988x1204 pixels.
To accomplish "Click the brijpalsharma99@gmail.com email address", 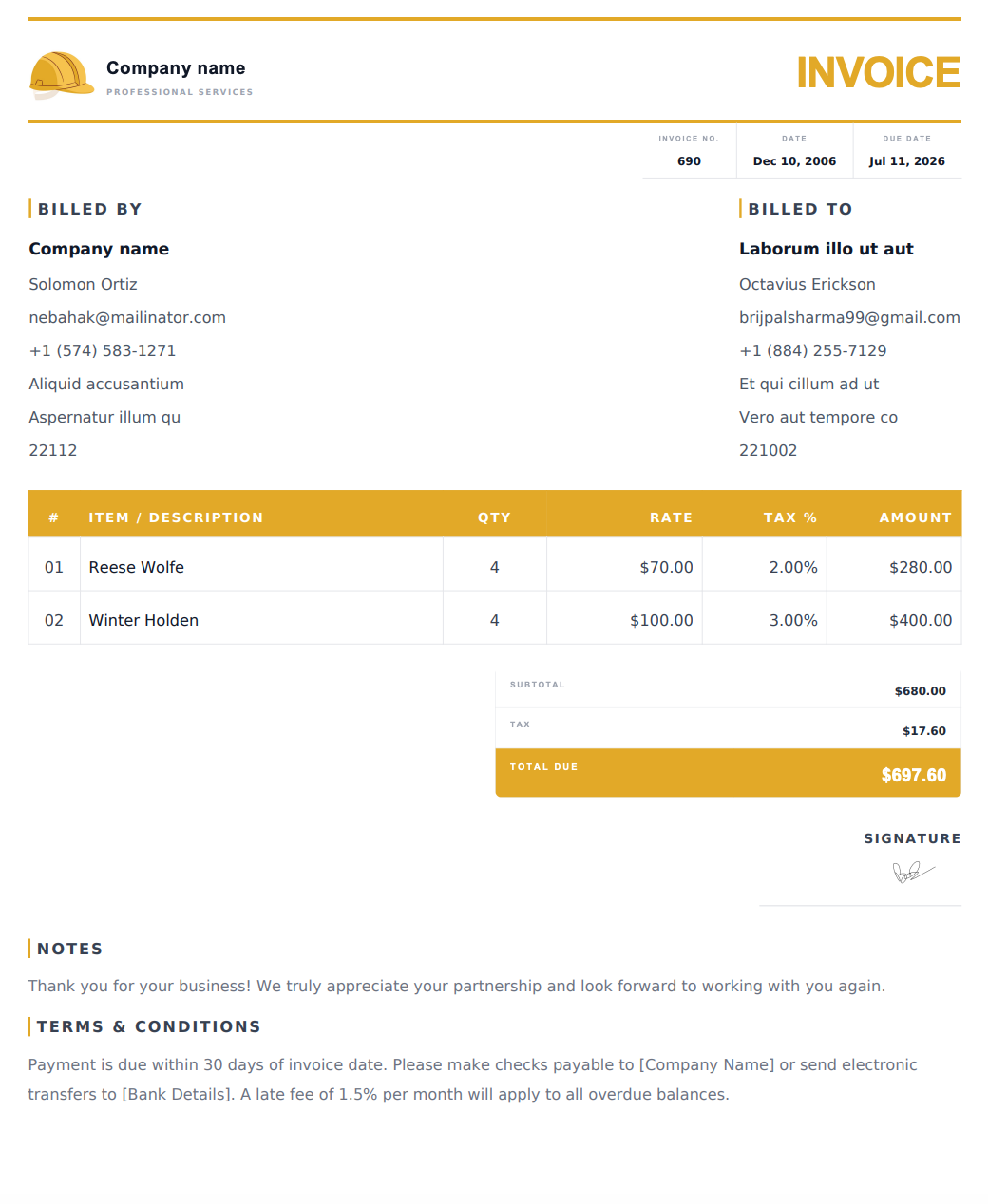I will (x=849, y=317).
